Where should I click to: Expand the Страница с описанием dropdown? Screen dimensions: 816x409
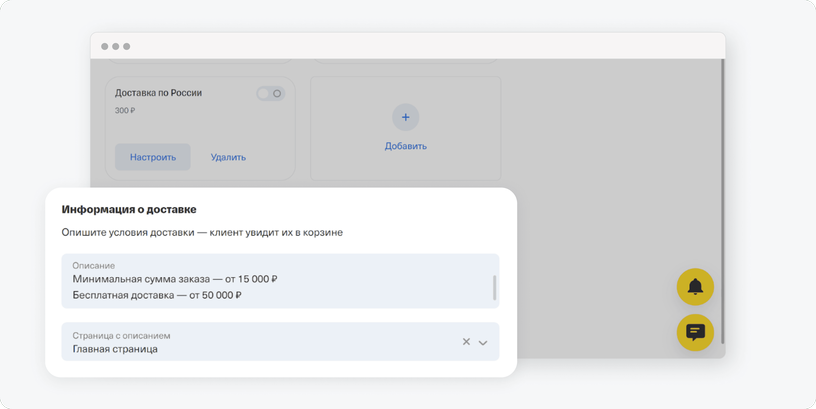pyautogui.click(x=483, y=342)
